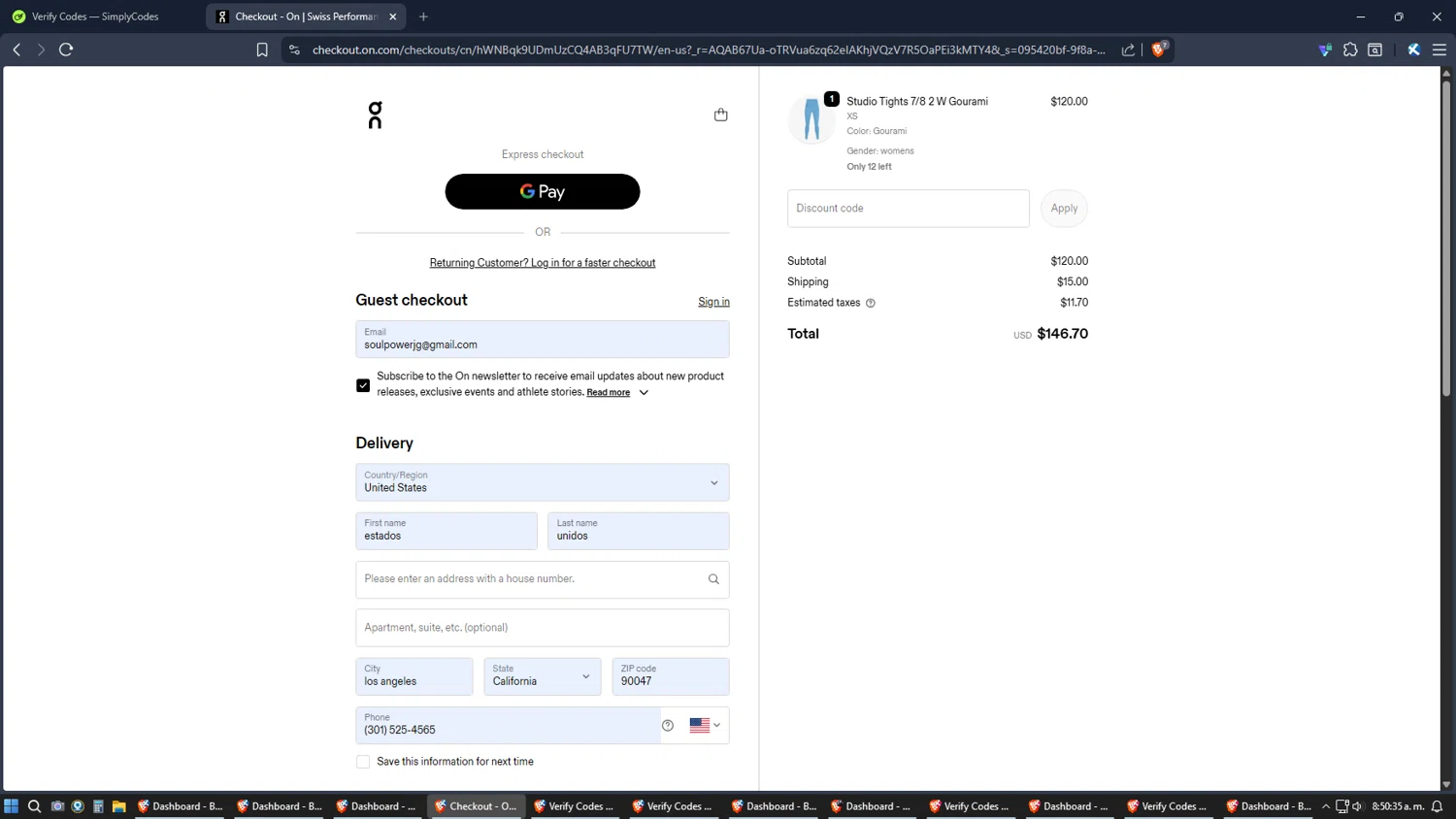This screenshot has height=819, width=1456.
Task: Click the taskbar clock 8:50:35 a.m.
Action: pyautogui.click(x=1398, y=806)
